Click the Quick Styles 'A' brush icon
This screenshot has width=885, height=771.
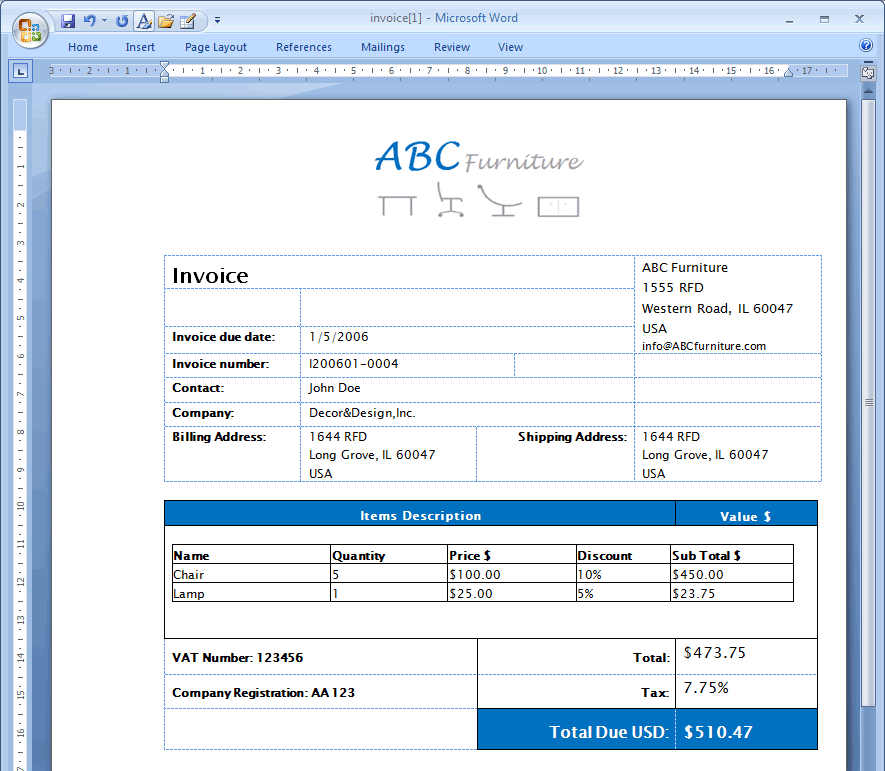(x=144, y=21)
